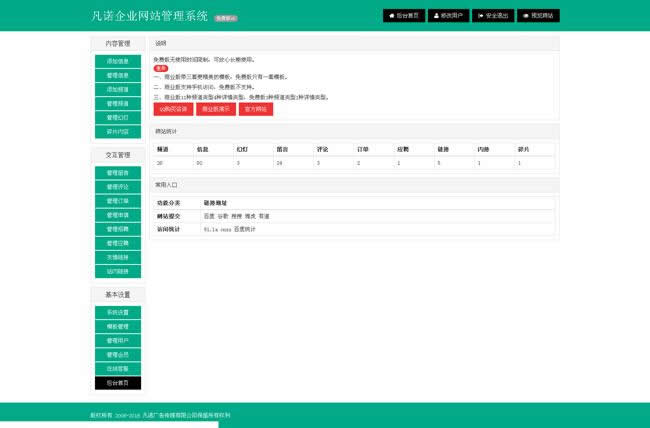Click the home icon in 后台首页 header button

click(391, 16)
